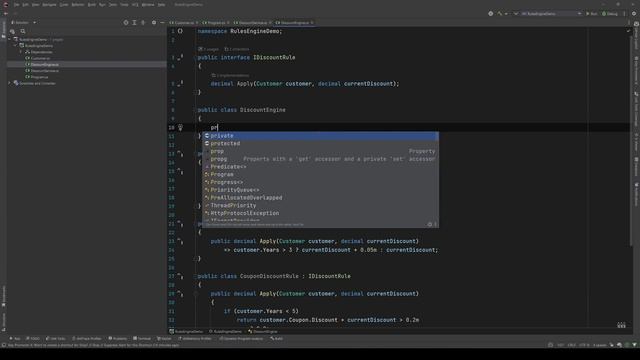Open the run configuration dropdown
Image resolution: width=640 pixels, height=360 pixels.
pos(551,13)
